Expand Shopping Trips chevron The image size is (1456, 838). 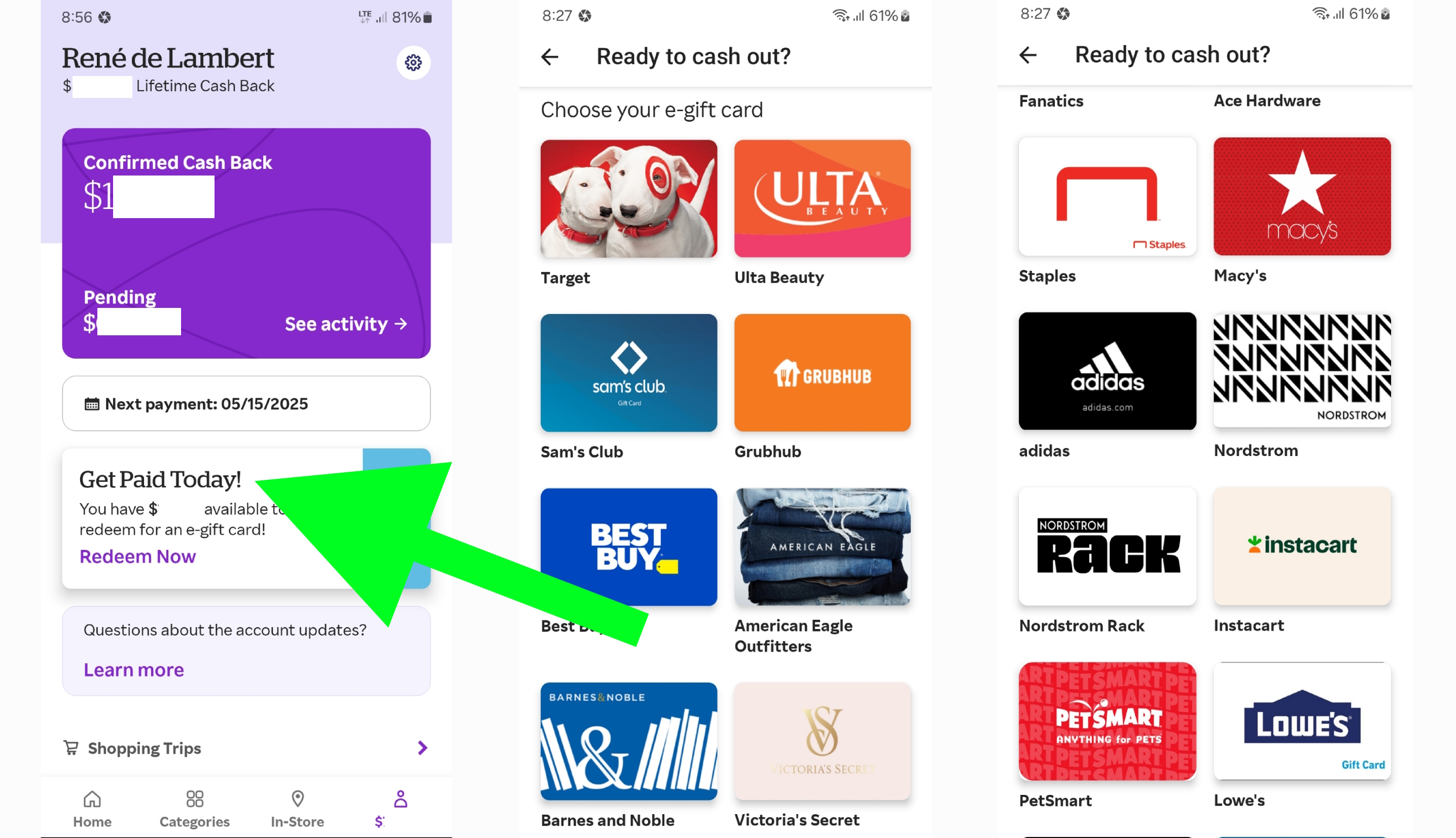(422, 748)
